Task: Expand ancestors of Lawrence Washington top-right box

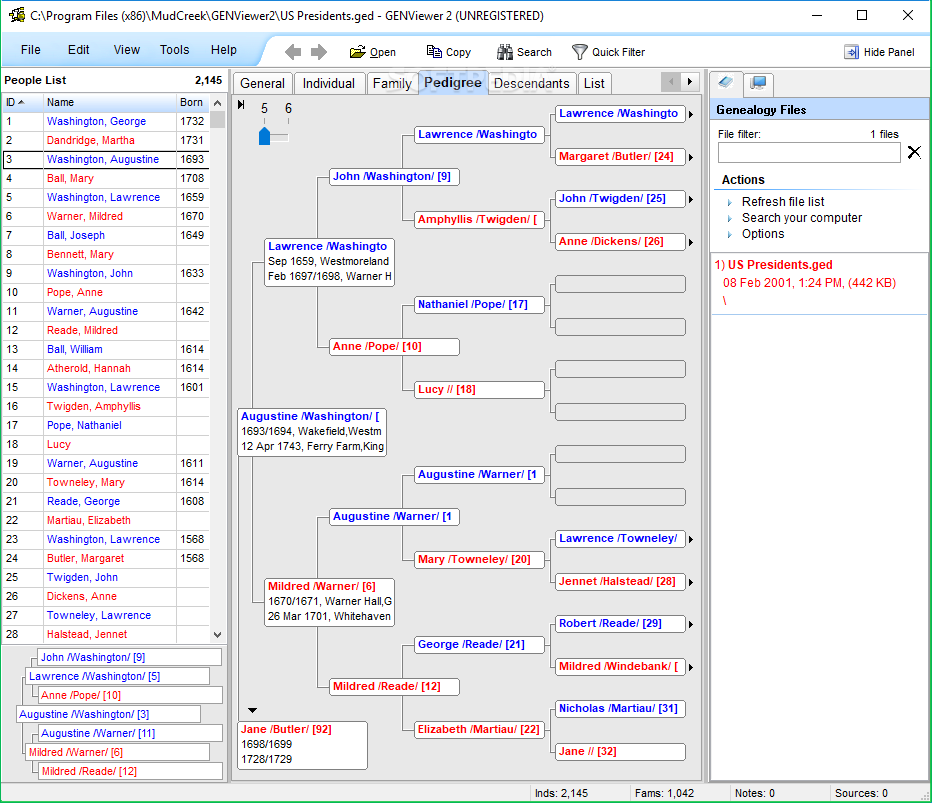Action: [x=691, y=114]
